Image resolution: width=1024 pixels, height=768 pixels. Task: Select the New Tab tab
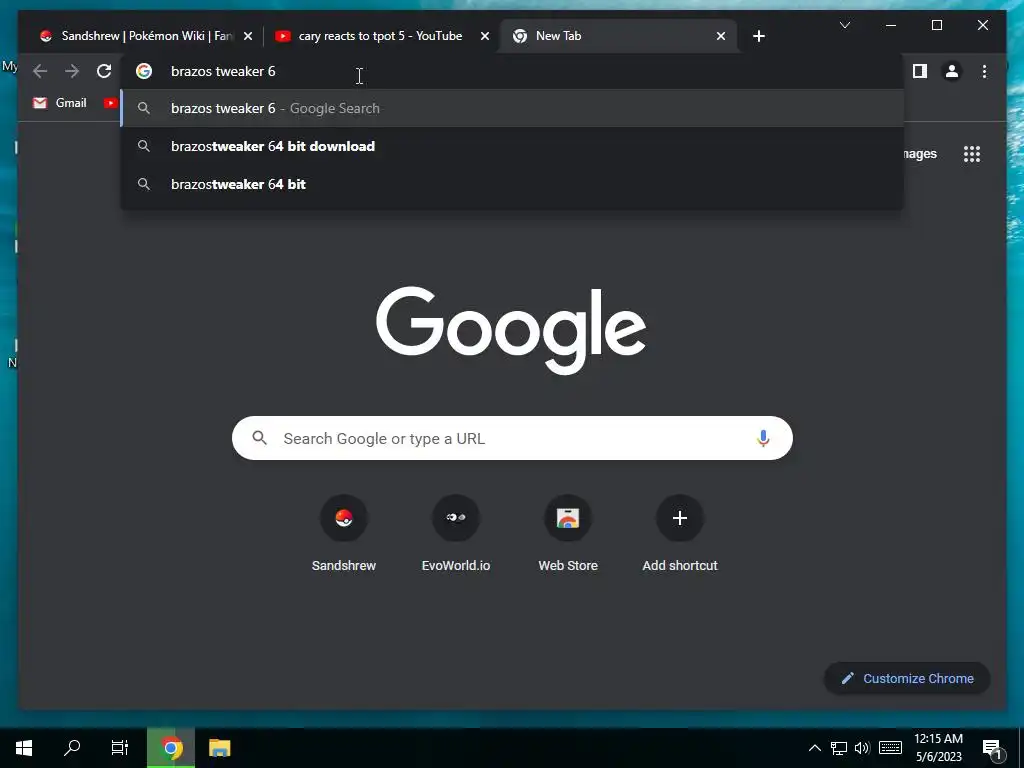(618, 36)
